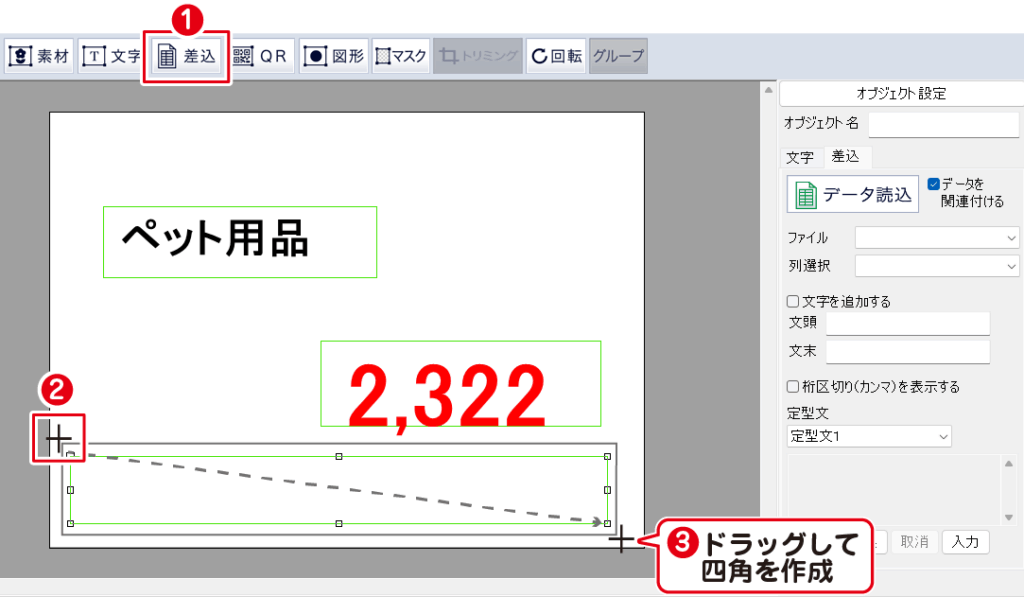Select the 文字 text tool
This screenshot has width=1024, height=597.
[112, 57]
